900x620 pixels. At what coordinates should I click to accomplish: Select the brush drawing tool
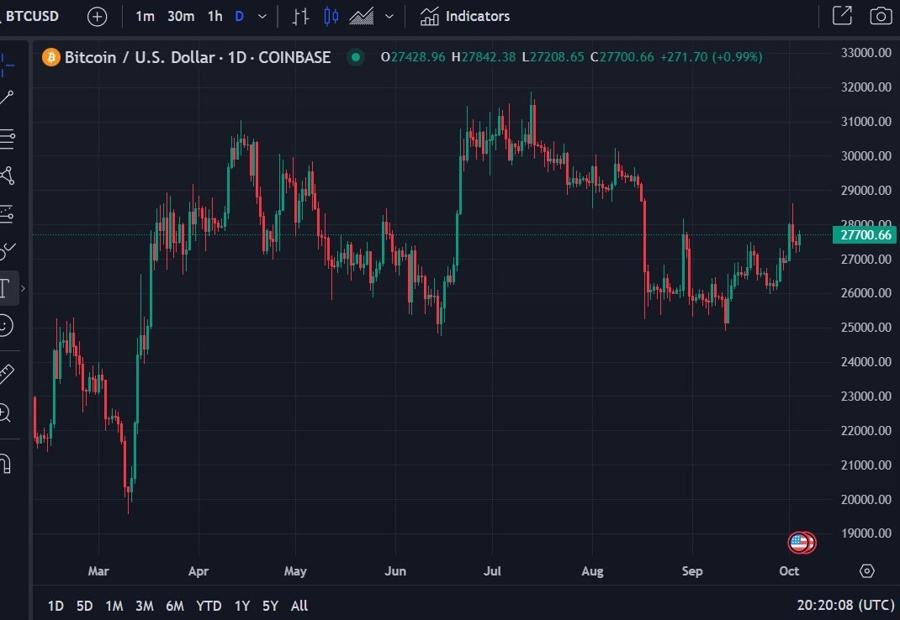tap(7, 250)
